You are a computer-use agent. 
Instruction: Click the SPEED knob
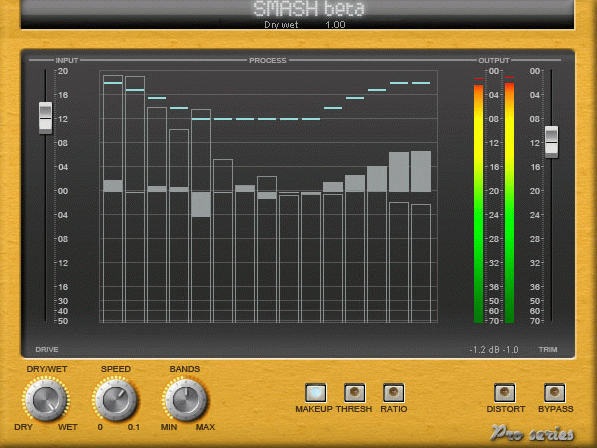point(116,400)
